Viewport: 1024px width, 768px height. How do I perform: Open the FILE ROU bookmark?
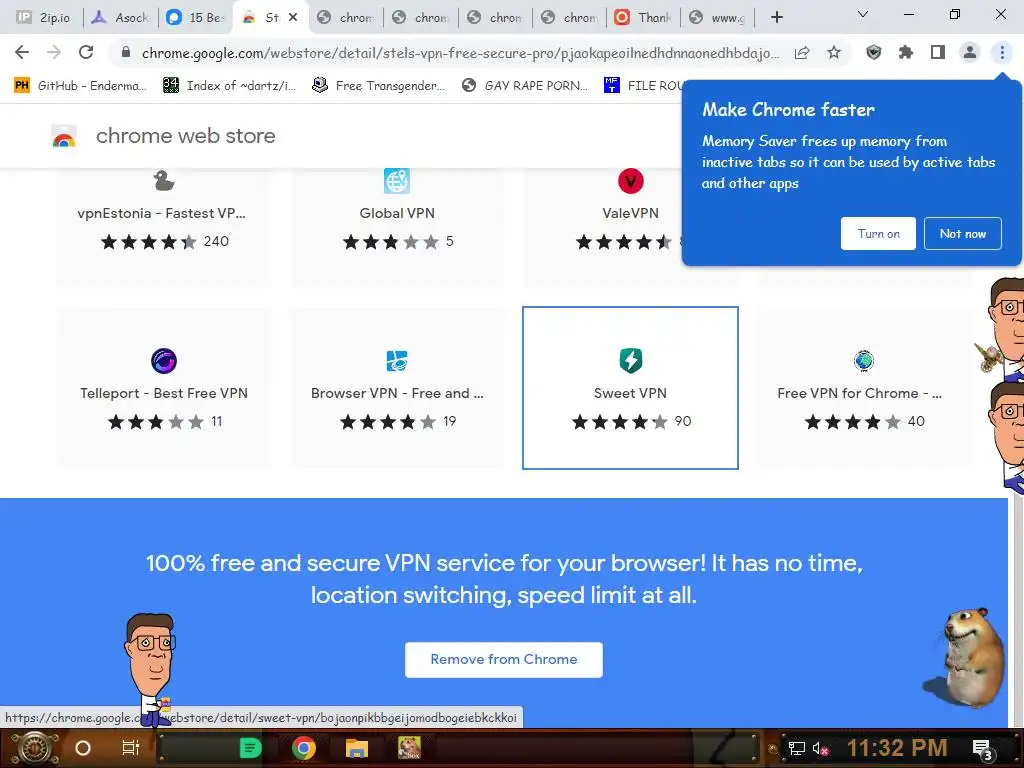coord(643,85)
